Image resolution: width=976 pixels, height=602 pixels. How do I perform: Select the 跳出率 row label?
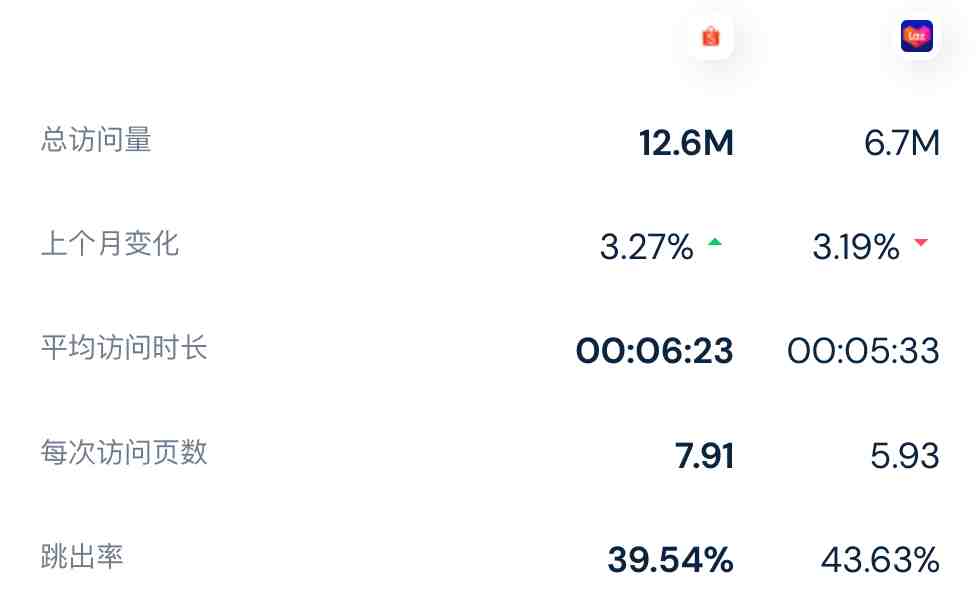pos(82,556)
